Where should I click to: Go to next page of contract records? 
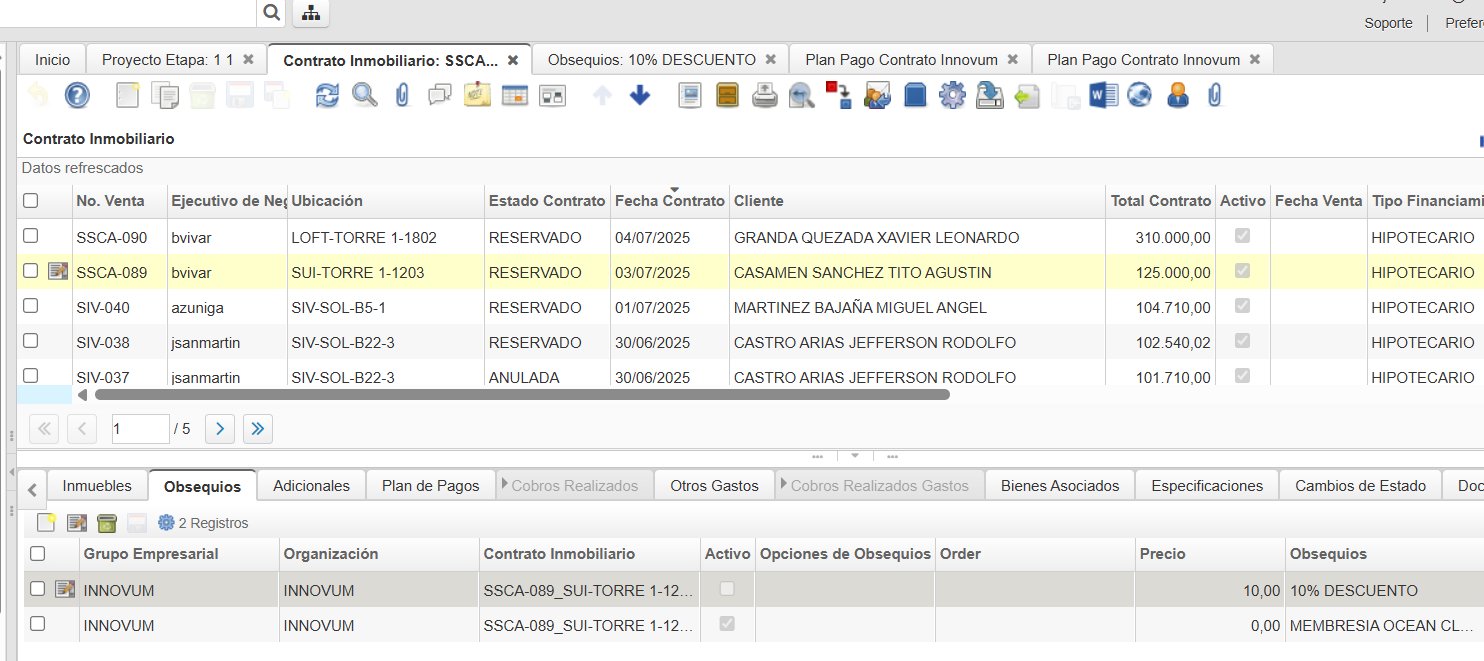220,429
